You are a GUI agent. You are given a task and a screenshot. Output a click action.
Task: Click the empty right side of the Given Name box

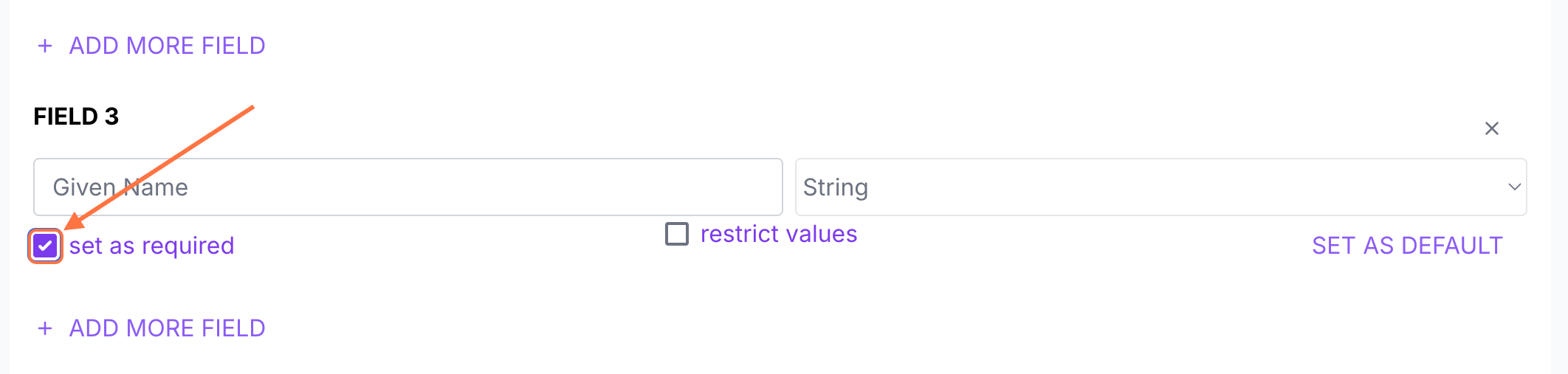pyautogui.click(x=627, y=187)
